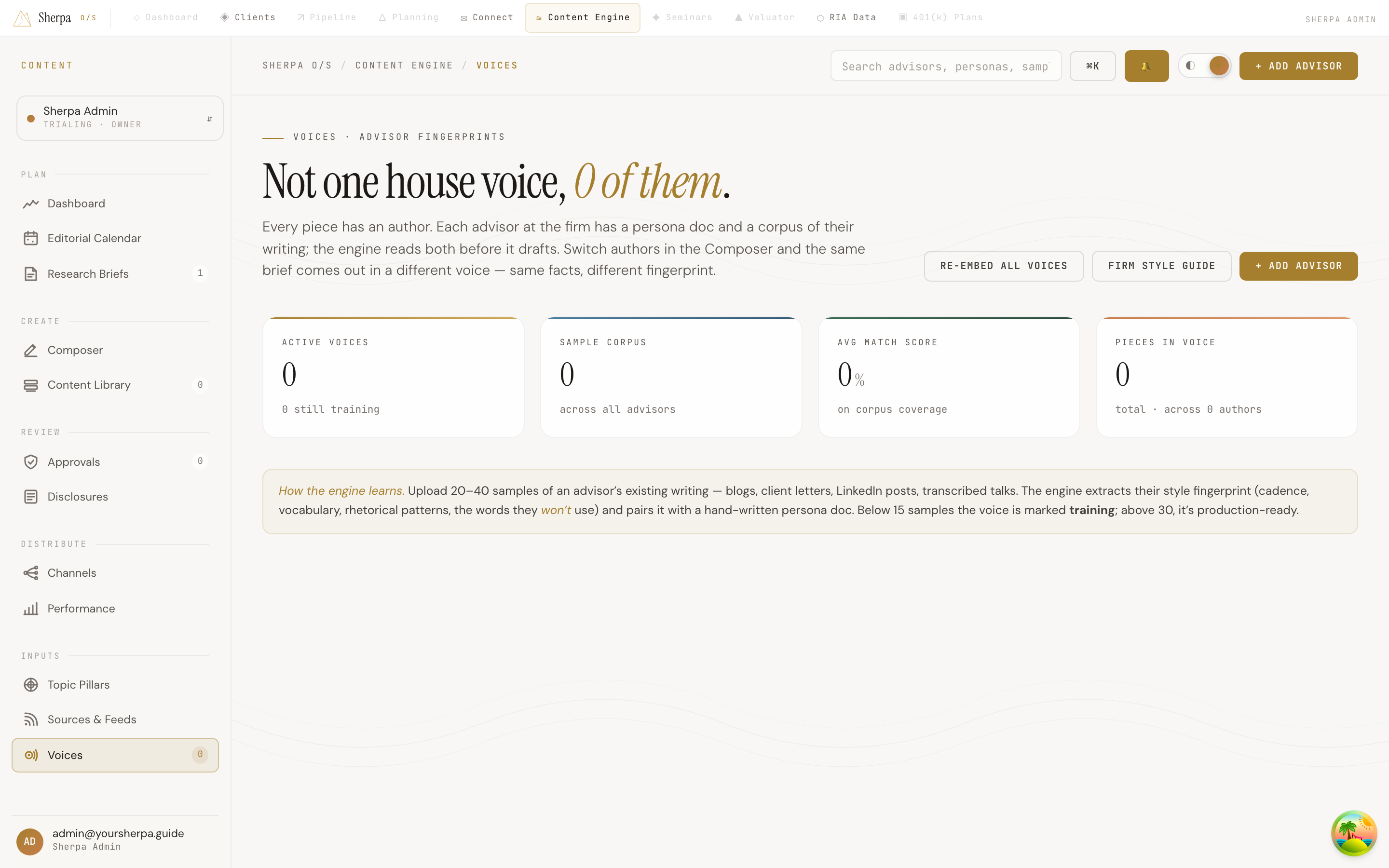Open Dashboard trend-line icon in sidebar
This screenshot has width=1389, height=868.
point(31,204)
